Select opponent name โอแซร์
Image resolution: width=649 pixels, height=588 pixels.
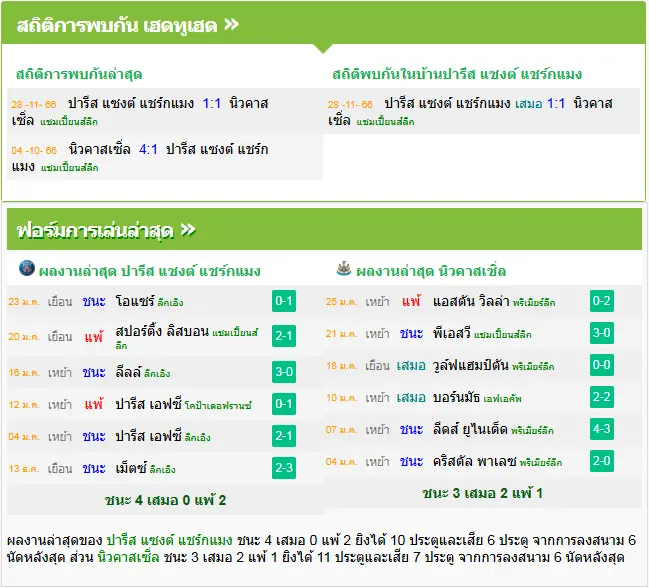135,301
